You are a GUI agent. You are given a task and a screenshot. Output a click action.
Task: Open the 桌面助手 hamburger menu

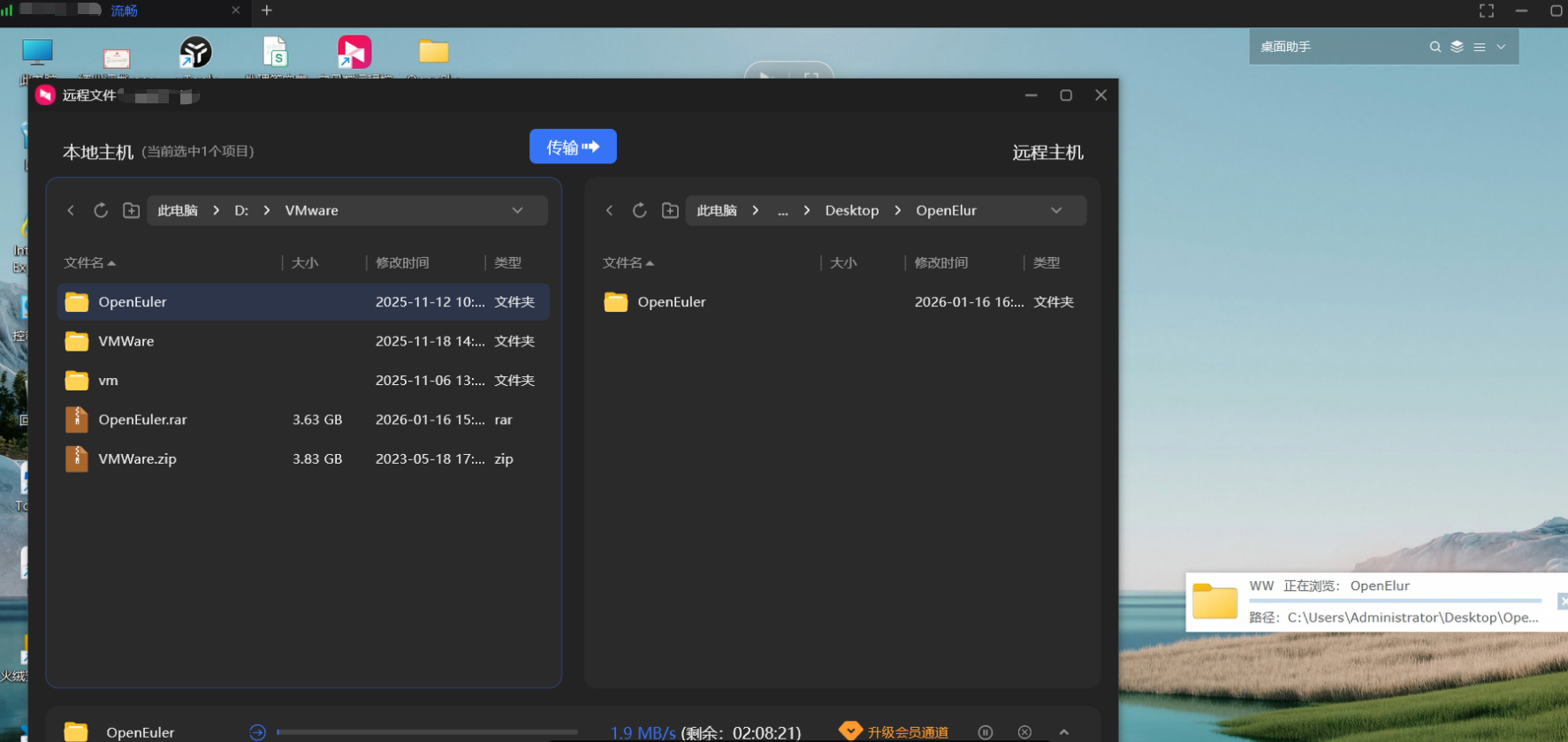tap(1479, 47)
